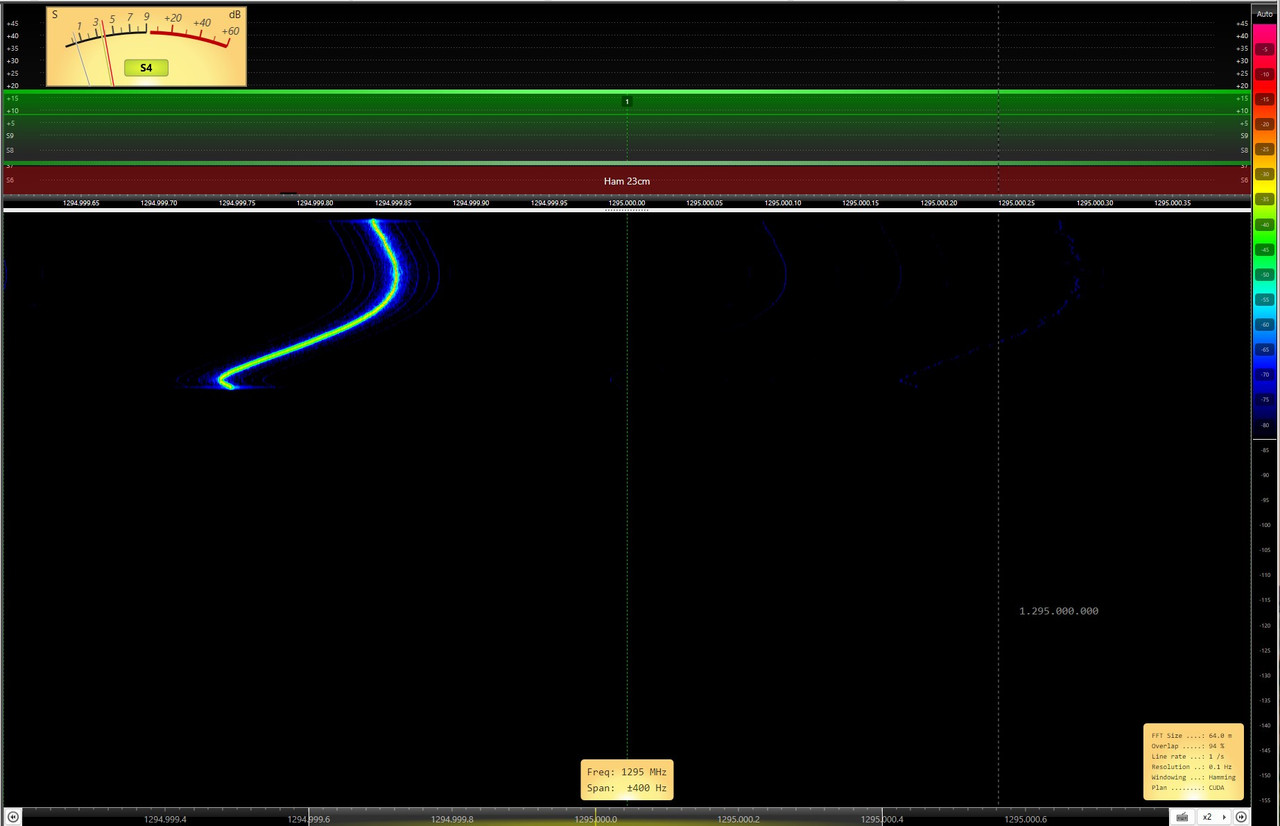Click the receiver marker labeled 1

click(627, 102)
